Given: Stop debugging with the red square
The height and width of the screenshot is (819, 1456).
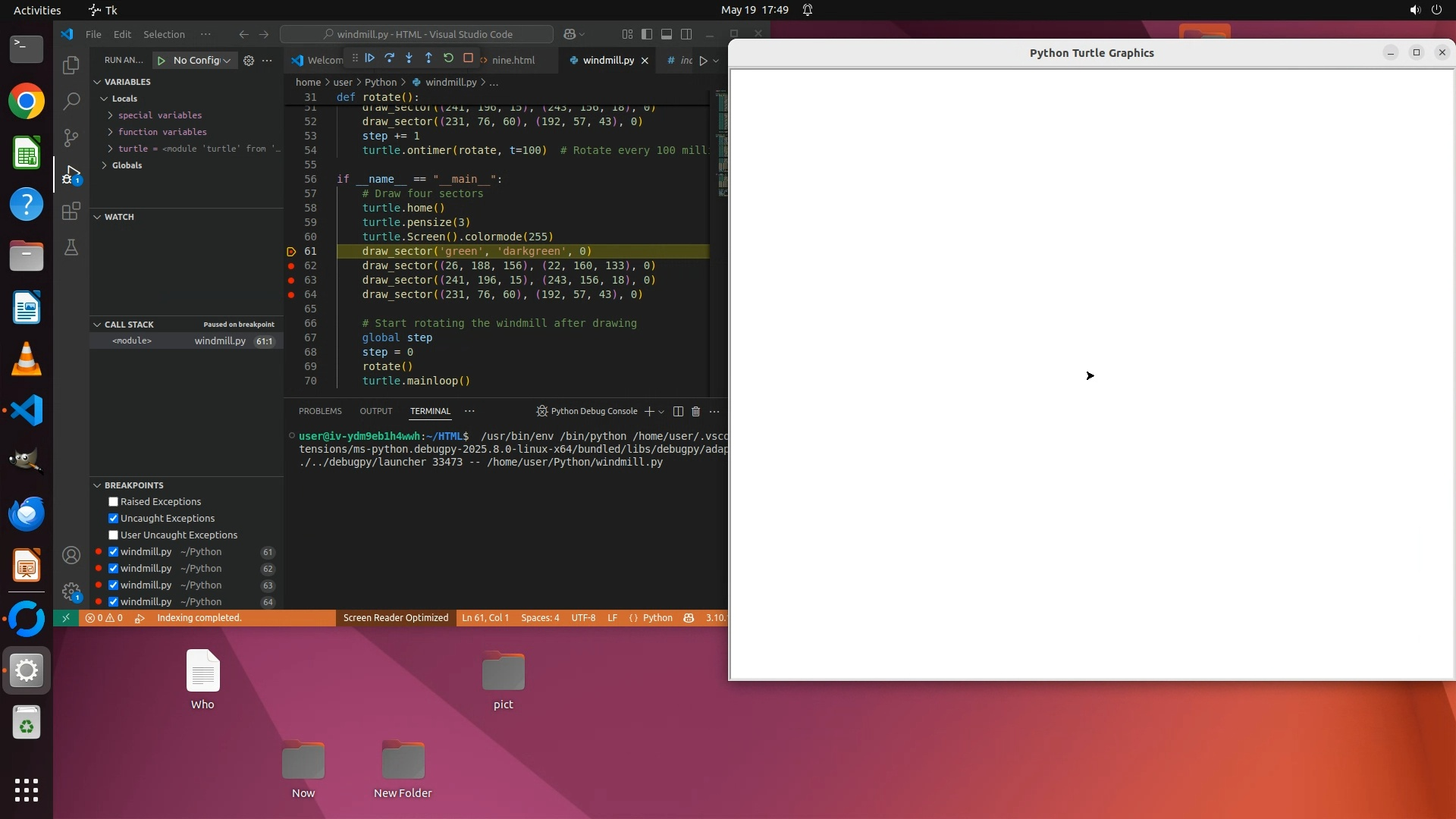Looking at the screenshot, I should coord(468,58).
